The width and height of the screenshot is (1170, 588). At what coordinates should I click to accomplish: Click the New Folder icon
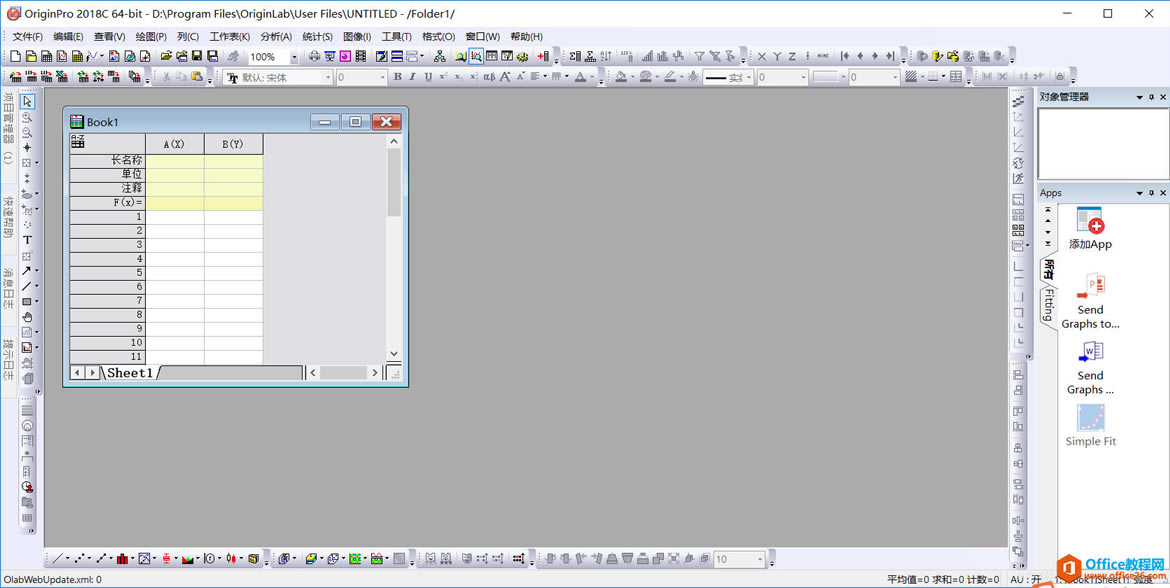coord(31,56)
